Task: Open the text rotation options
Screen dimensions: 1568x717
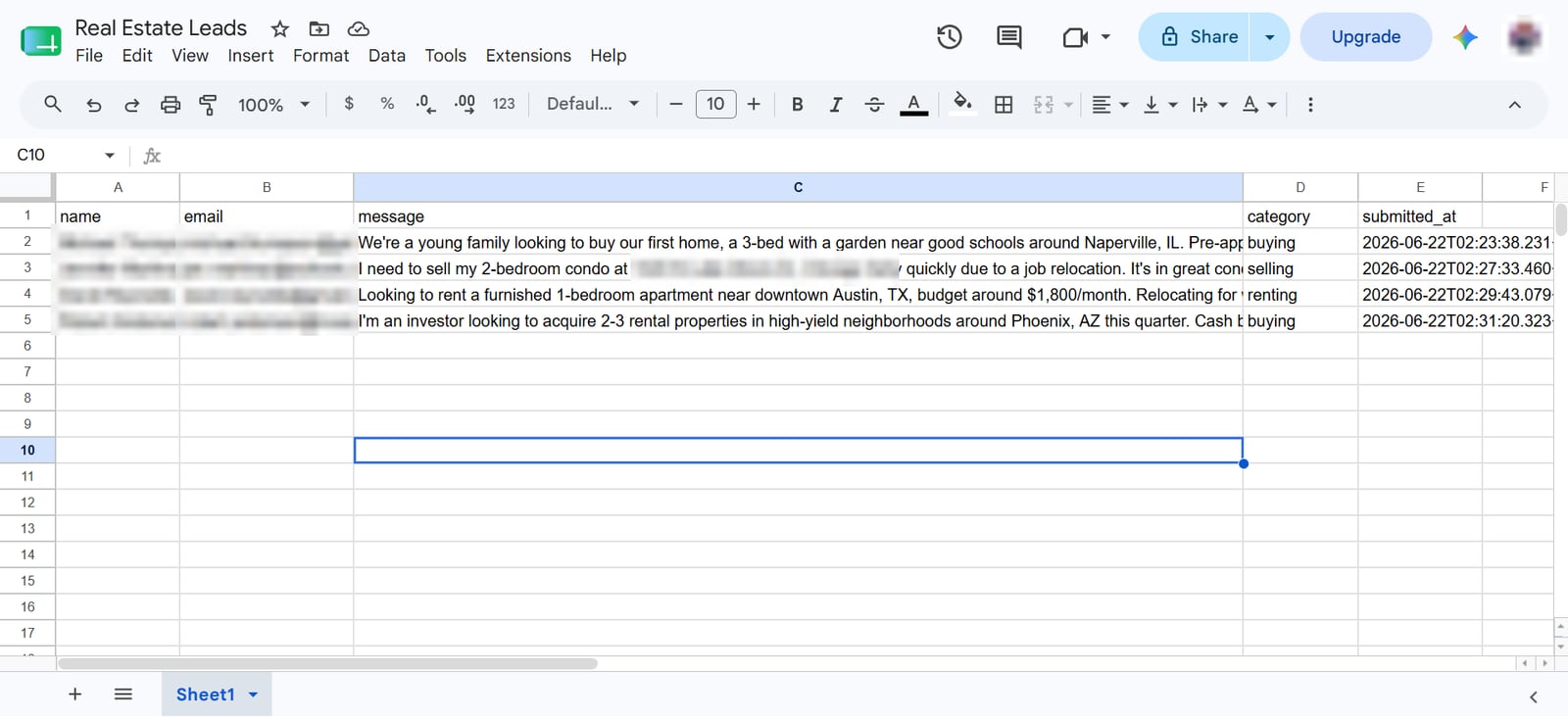Action: point(1259,105)
